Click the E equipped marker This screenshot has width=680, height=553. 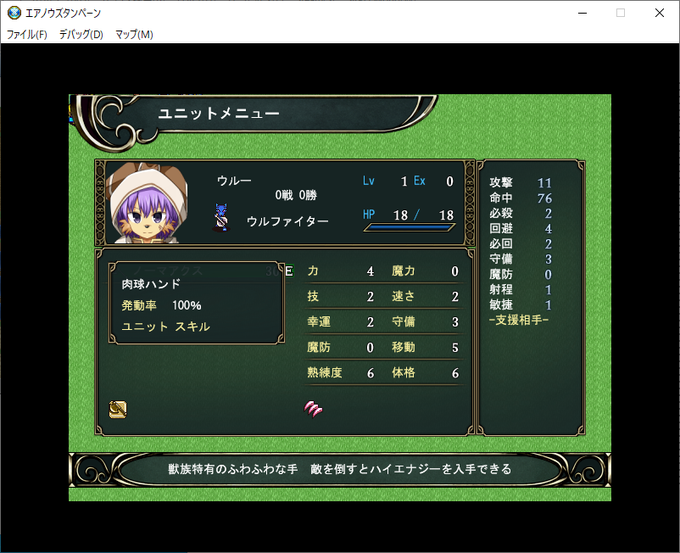coord(289,272)
